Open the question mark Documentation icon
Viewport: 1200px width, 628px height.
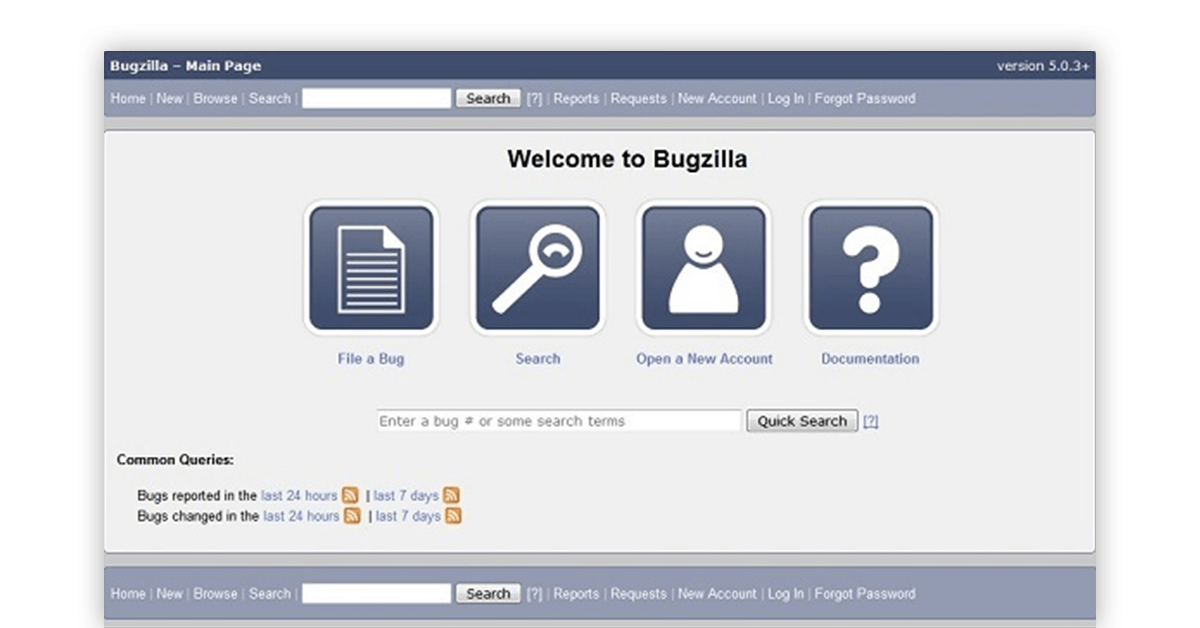click(x=871, y=268)
